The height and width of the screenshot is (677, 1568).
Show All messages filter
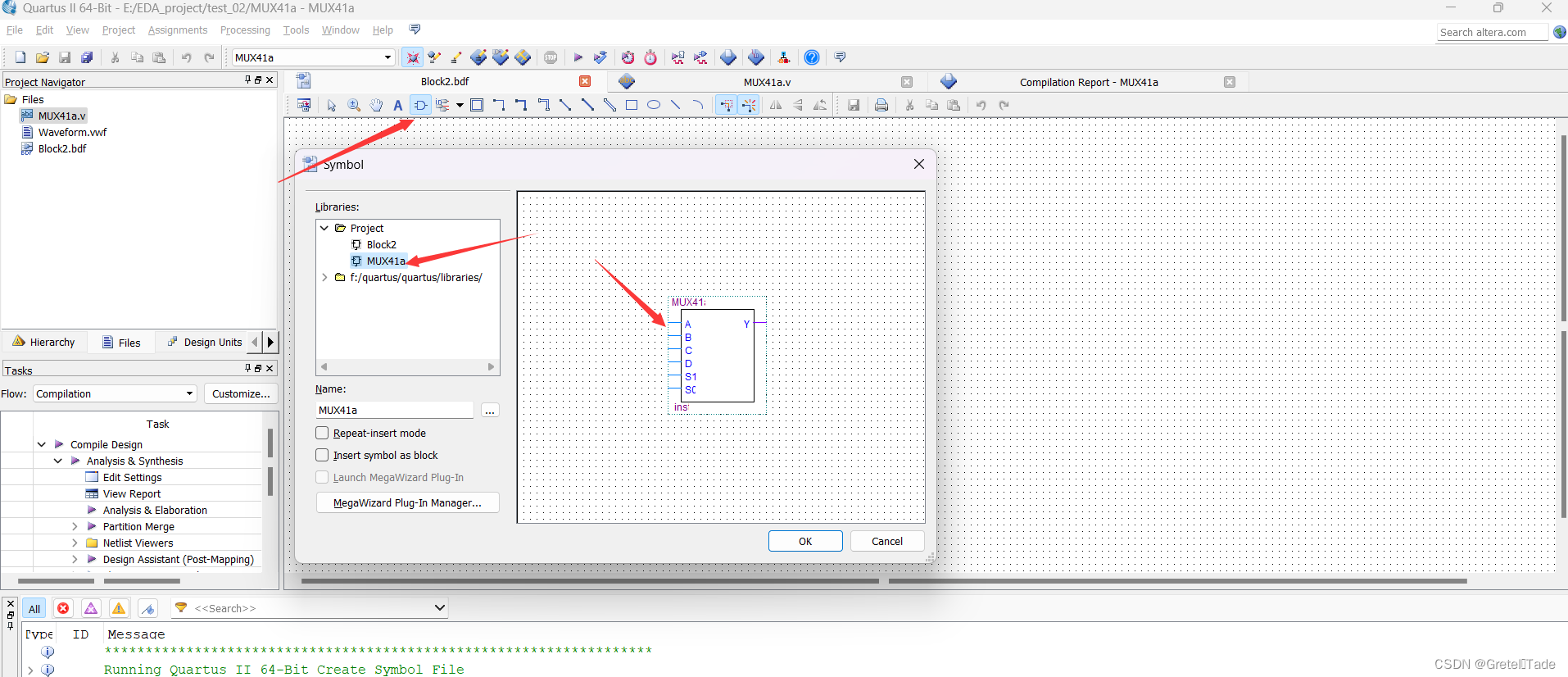click(x=34, y=608)
